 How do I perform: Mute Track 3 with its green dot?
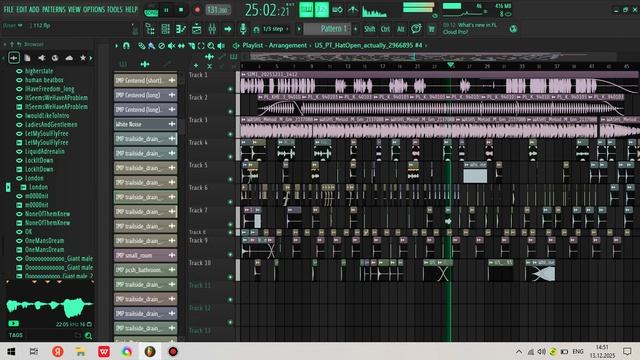pos(230,134)
